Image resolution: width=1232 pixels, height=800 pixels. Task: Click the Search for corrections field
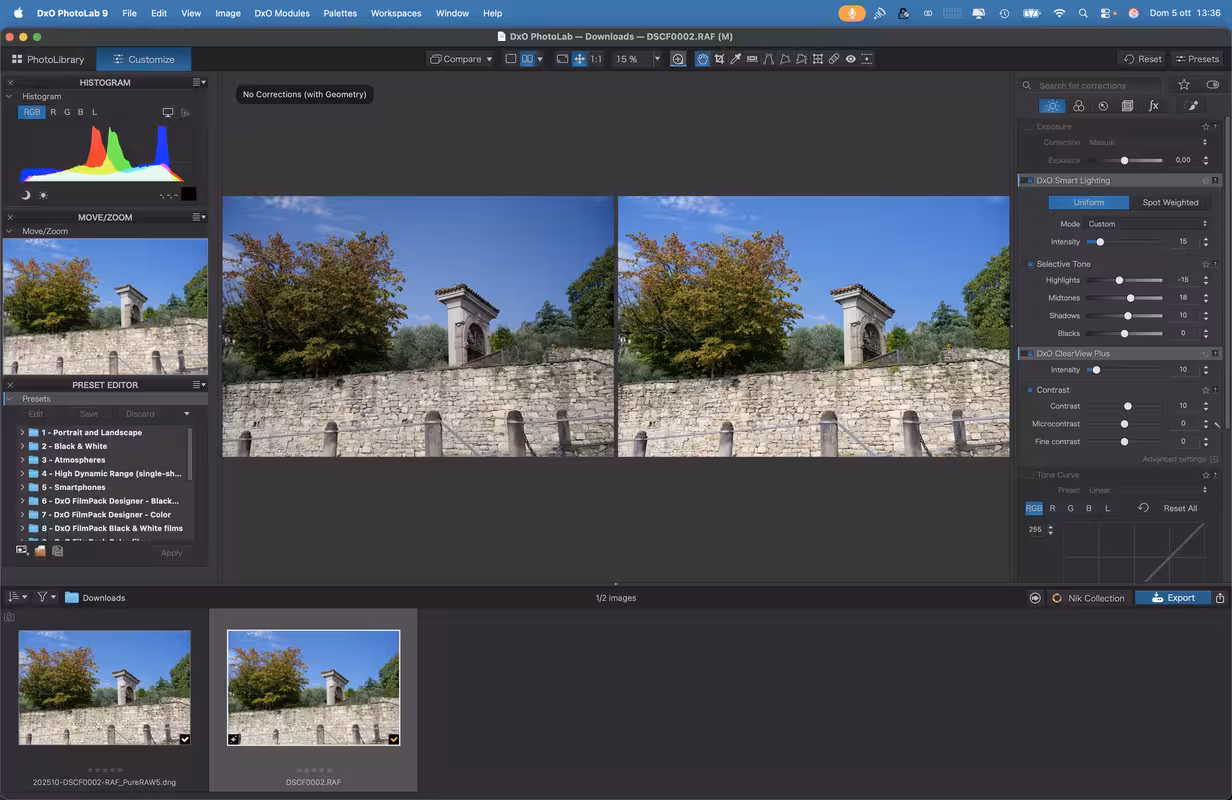(1095, 85)
